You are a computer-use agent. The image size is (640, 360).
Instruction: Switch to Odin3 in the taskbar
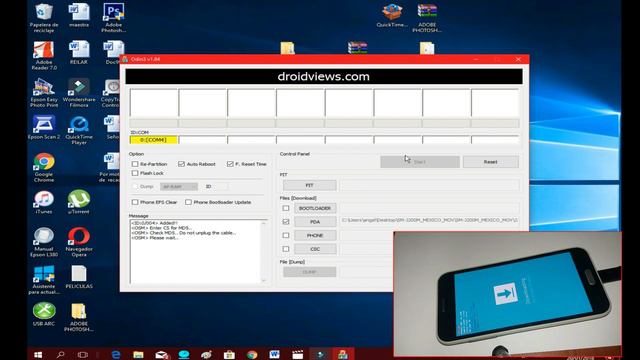[x=343, y=355]
